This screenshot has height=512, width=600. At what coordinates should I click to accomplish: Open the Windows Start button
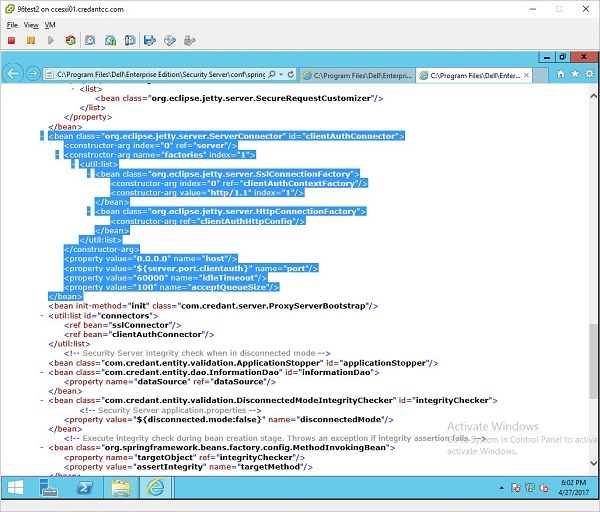click(16, 489)
